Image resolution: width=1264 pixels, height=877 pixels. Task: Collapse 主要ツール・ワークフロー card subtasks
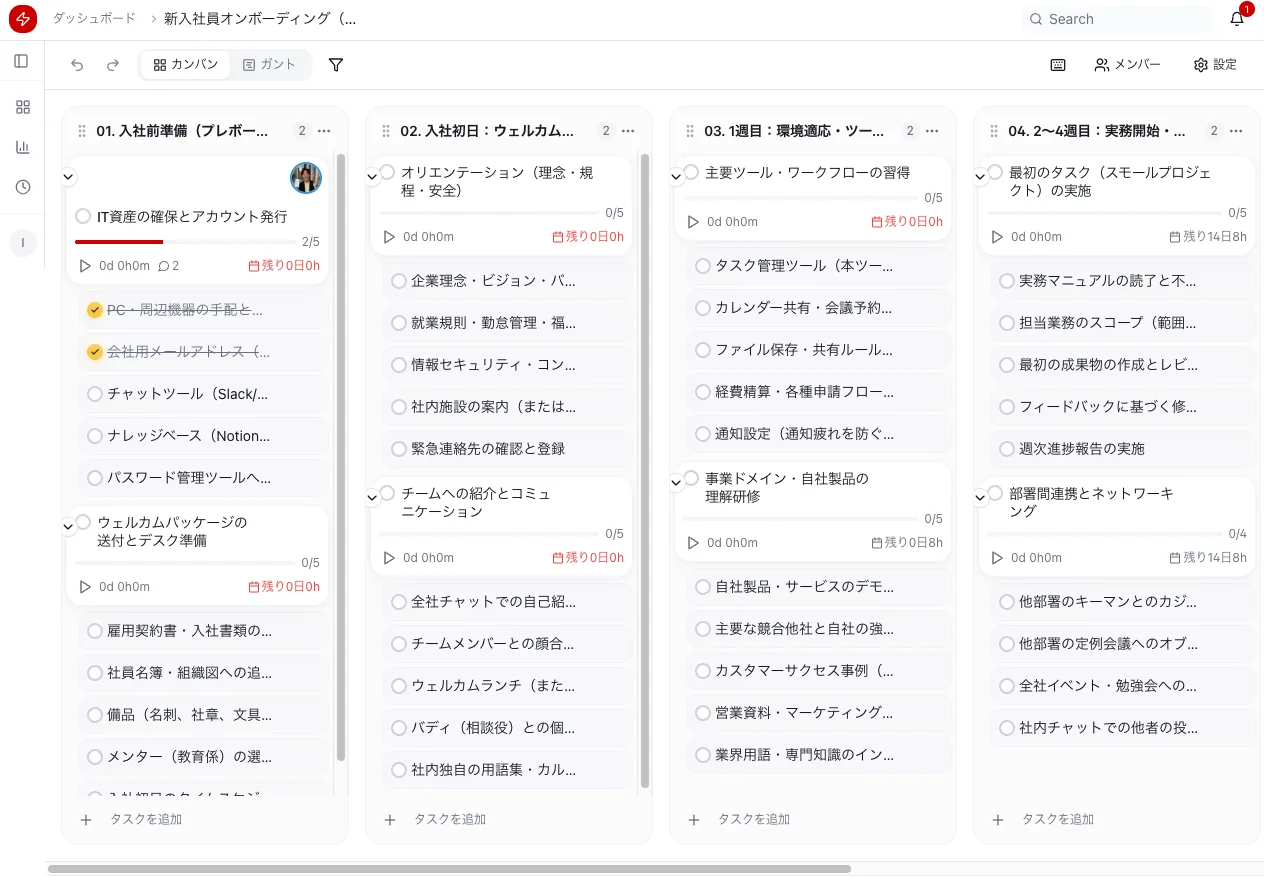click(676, 176)
